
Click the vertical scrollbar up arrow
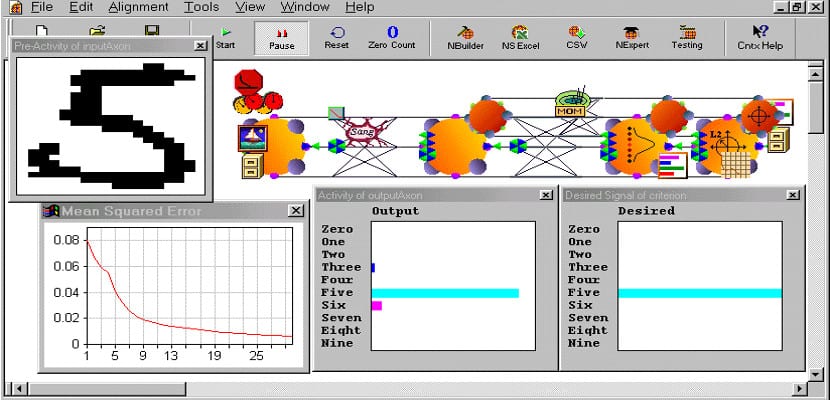[815, 74]
